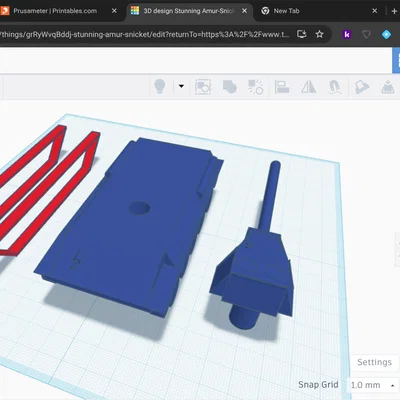Expand the visibility options dropdown arrow

(x=181, y=86)
